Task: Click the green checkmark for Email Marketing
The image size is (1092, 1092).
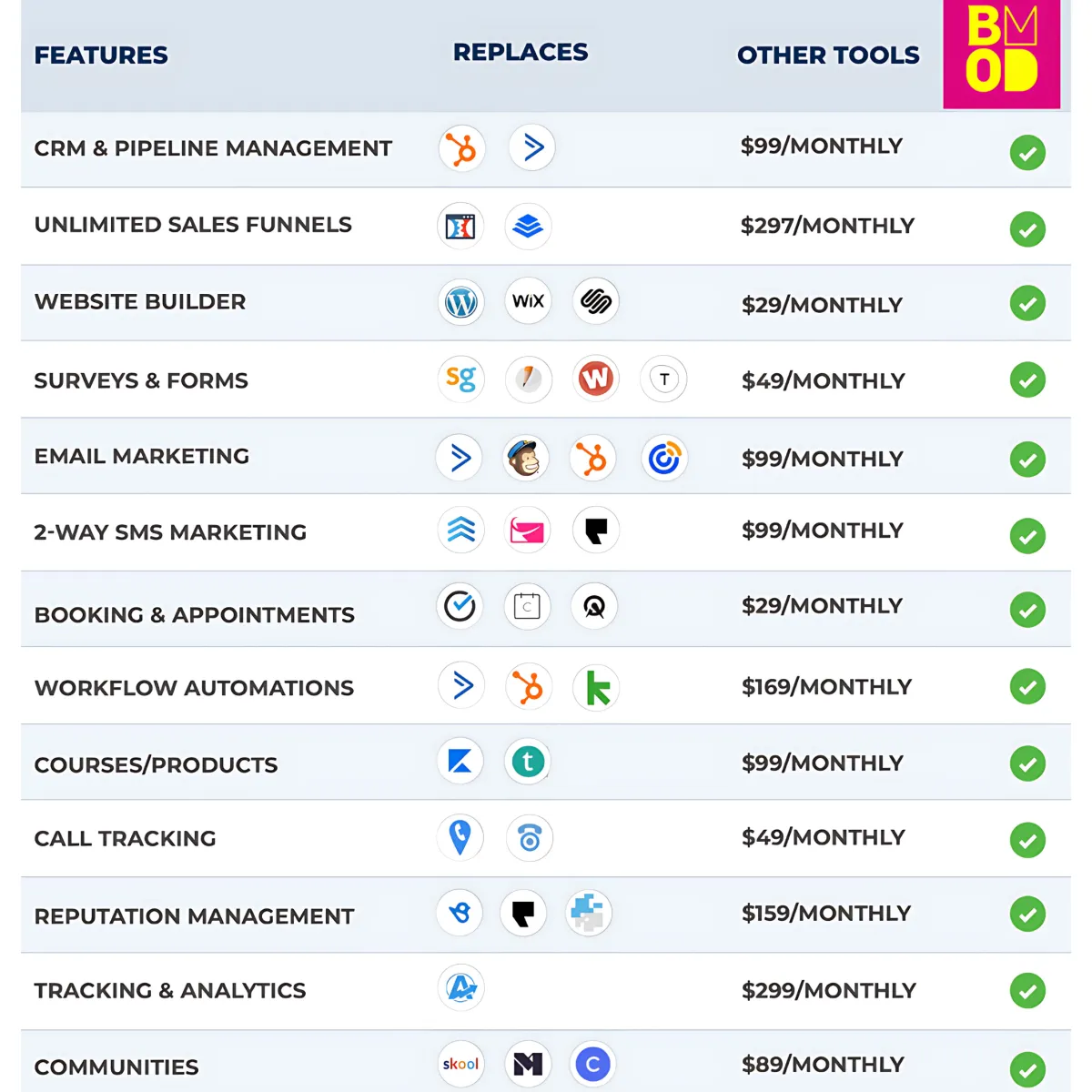Action: tap(1027, 460)
